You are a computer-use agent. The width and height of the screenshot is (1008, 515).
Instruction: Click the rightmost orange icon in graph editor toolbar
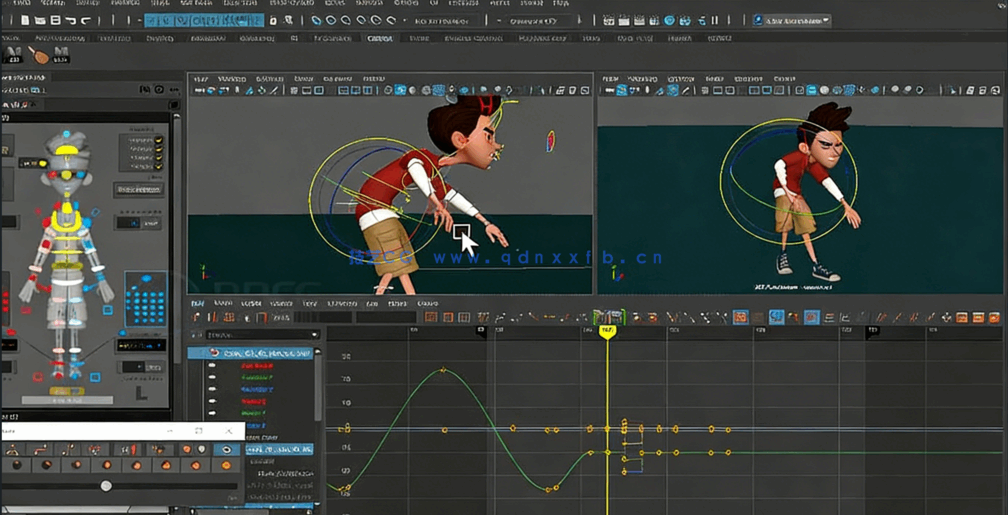pos(993,318)
